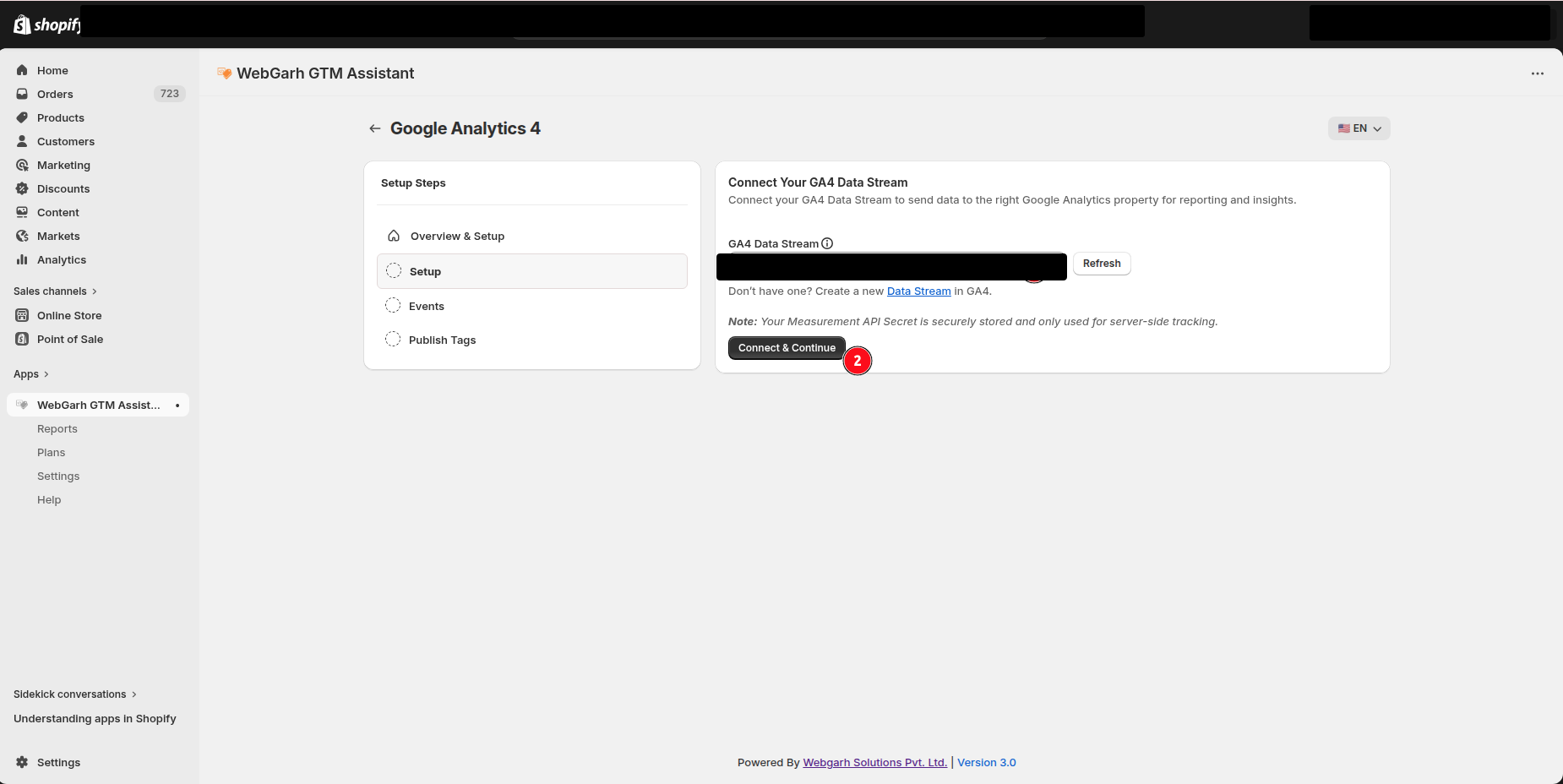1563x784 pixels.
Task: Click the Marketing target icon
Action: (x=22, y=165)
